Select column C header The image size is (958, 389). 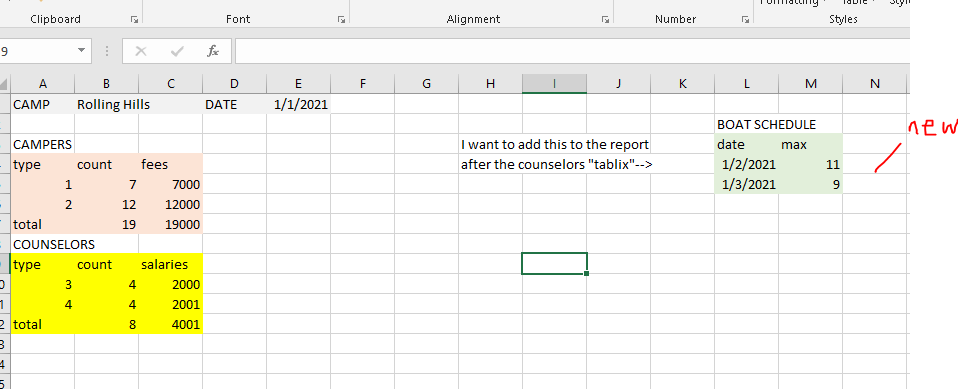tap(170, 84)
